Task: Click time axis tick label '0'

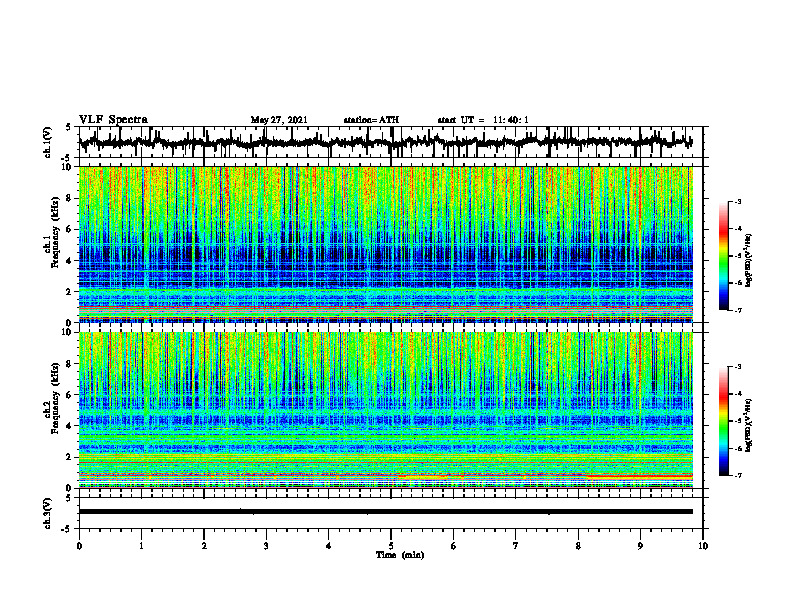Action: [x=79, y=546]
